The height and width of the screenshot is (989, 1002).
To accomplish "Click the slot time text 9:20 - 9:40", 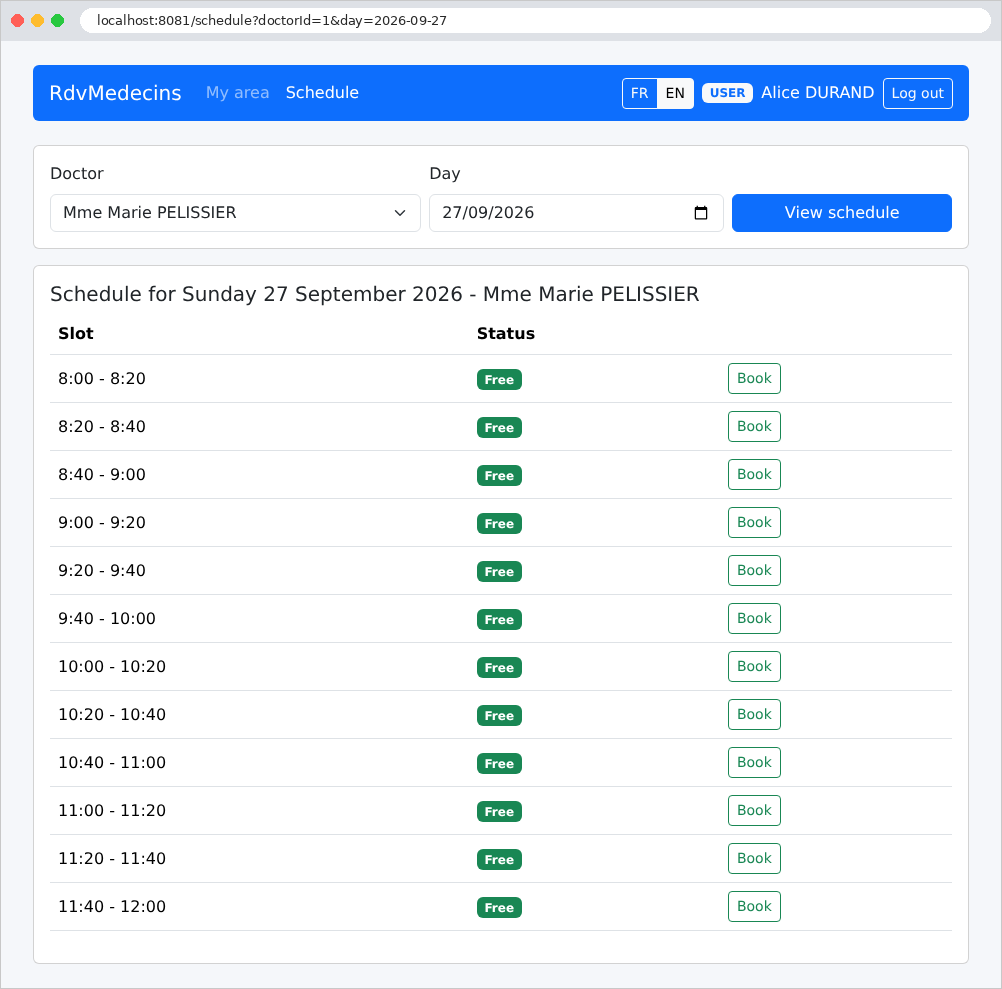I will pyautogui.click(x=102, y=571).
